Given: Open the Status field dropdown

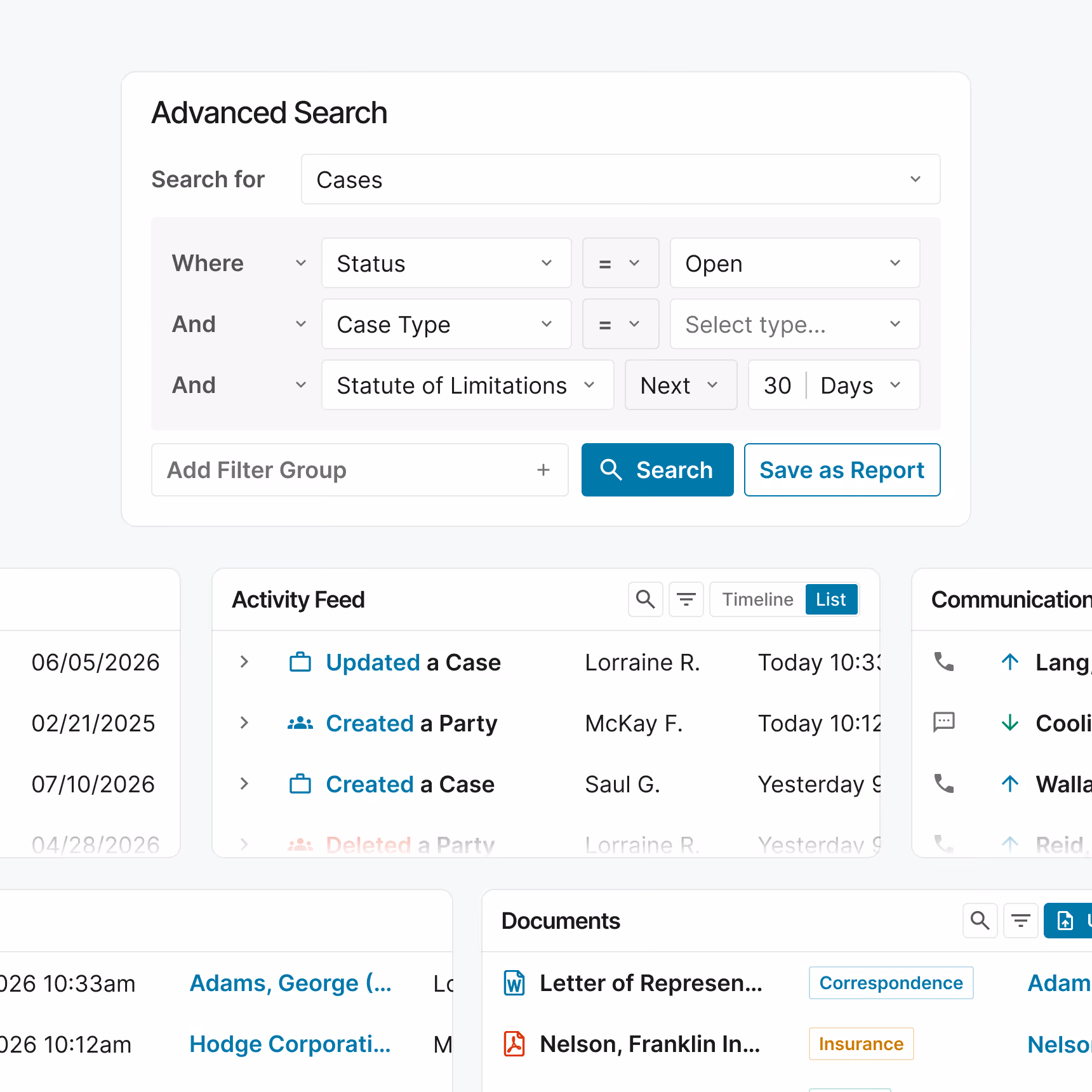Looking at the screenshot, I should point(446,263).
